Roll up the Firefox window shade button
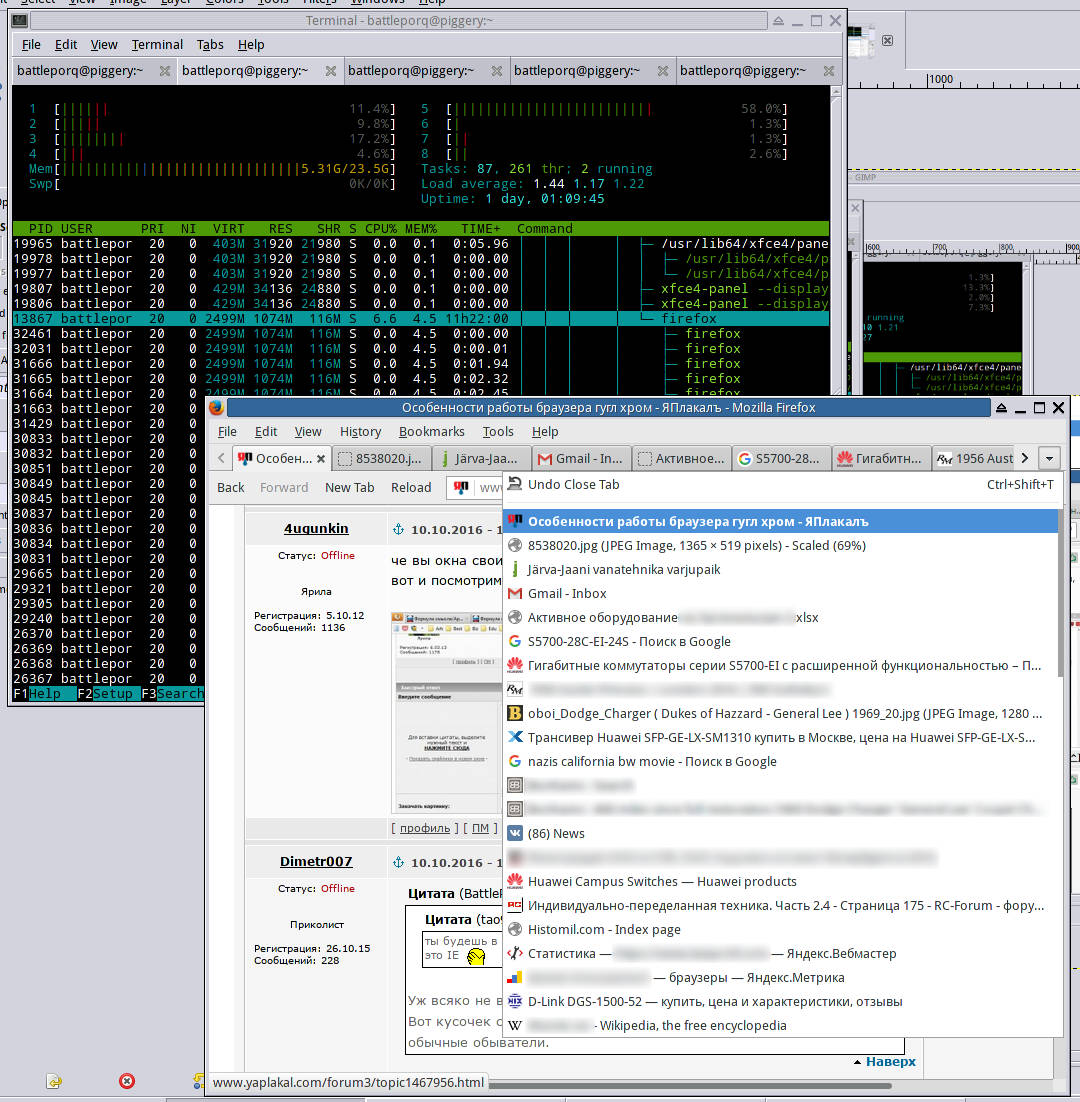Screen dimensions: 1080x1102 [1001, 408]
